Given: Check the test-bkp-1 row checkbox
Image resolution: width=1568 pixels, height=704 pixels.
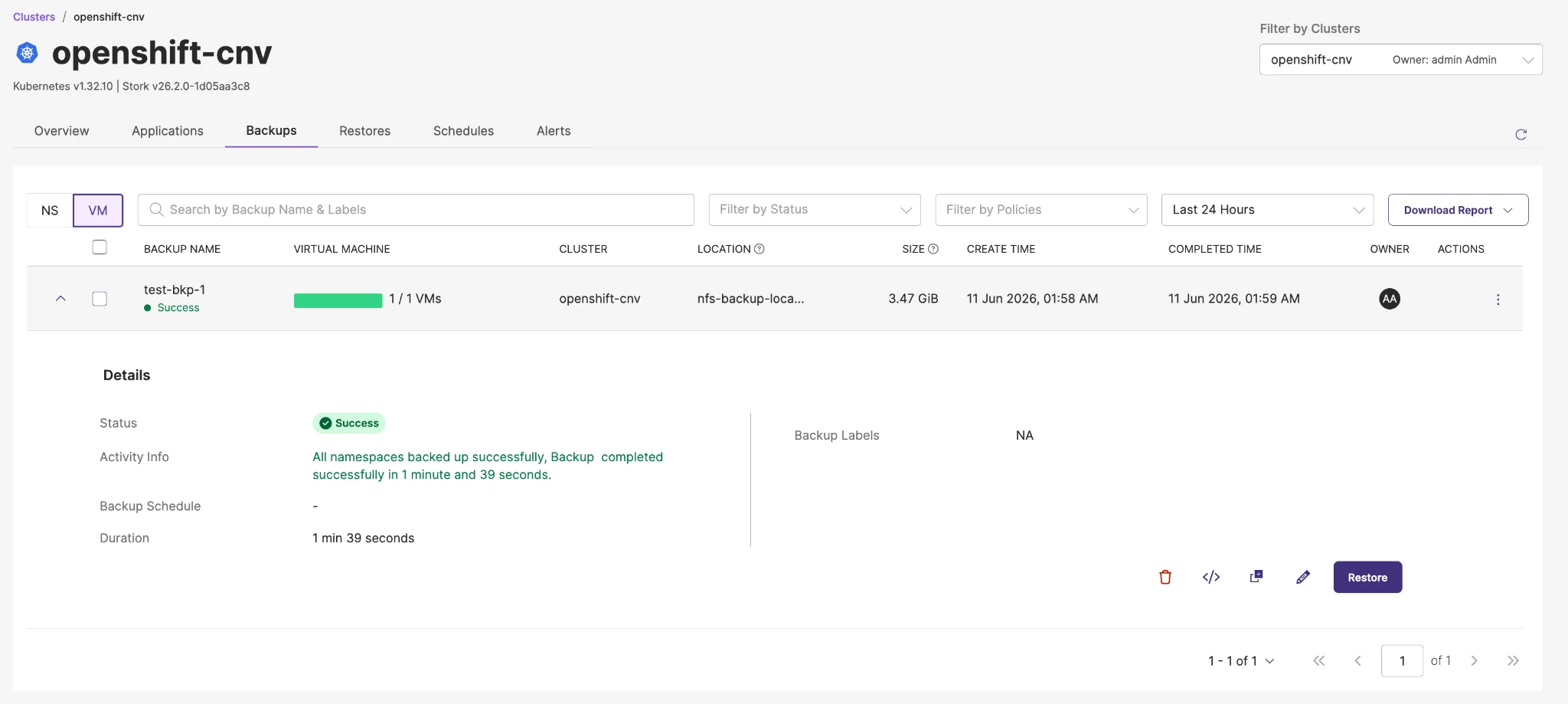Looking at the screenshot, I should (100, 299).
